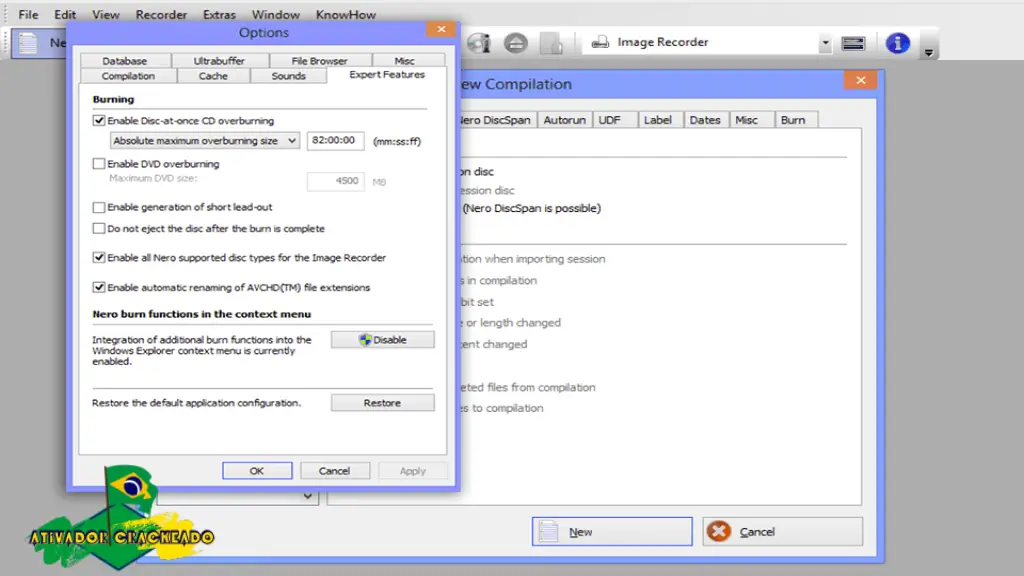Close the Options dialog
Image resolution: width=1024 pixels, height=576 pixels.
(441, 29)
